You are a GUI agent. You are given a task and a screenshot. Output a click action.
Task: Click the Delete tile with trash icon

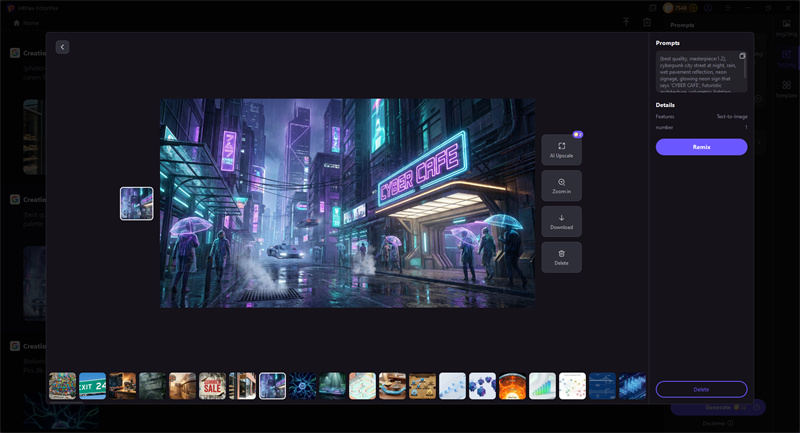561,257
